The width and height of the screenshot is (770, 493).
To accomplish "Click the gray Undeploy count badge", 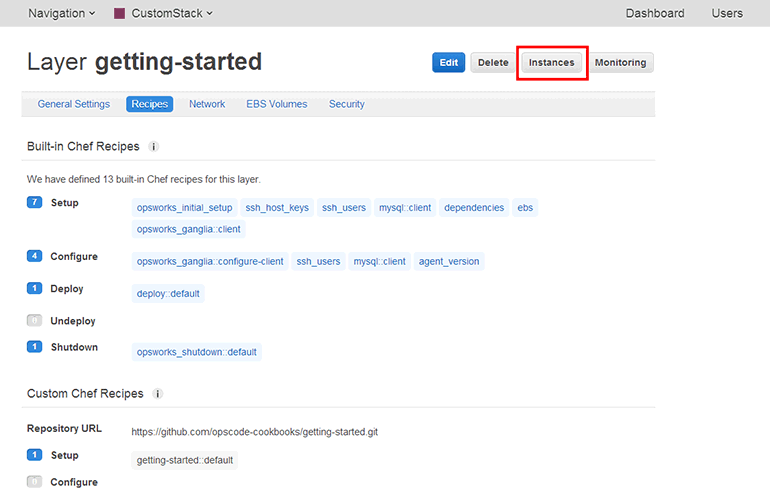I will (34, 321).
